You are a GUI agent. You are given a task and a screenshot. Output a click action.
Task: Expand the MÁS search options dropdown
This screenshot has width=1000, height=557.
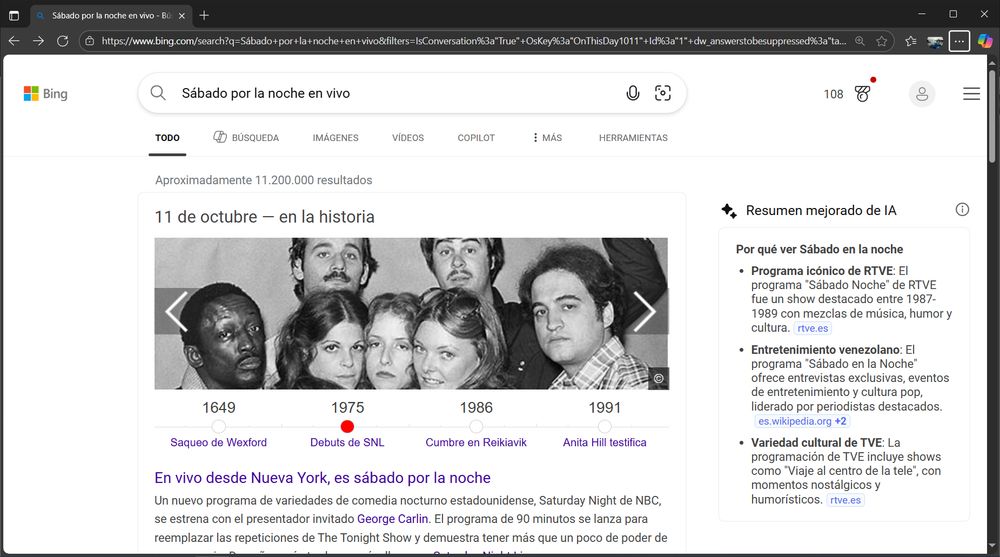[546, 138]
